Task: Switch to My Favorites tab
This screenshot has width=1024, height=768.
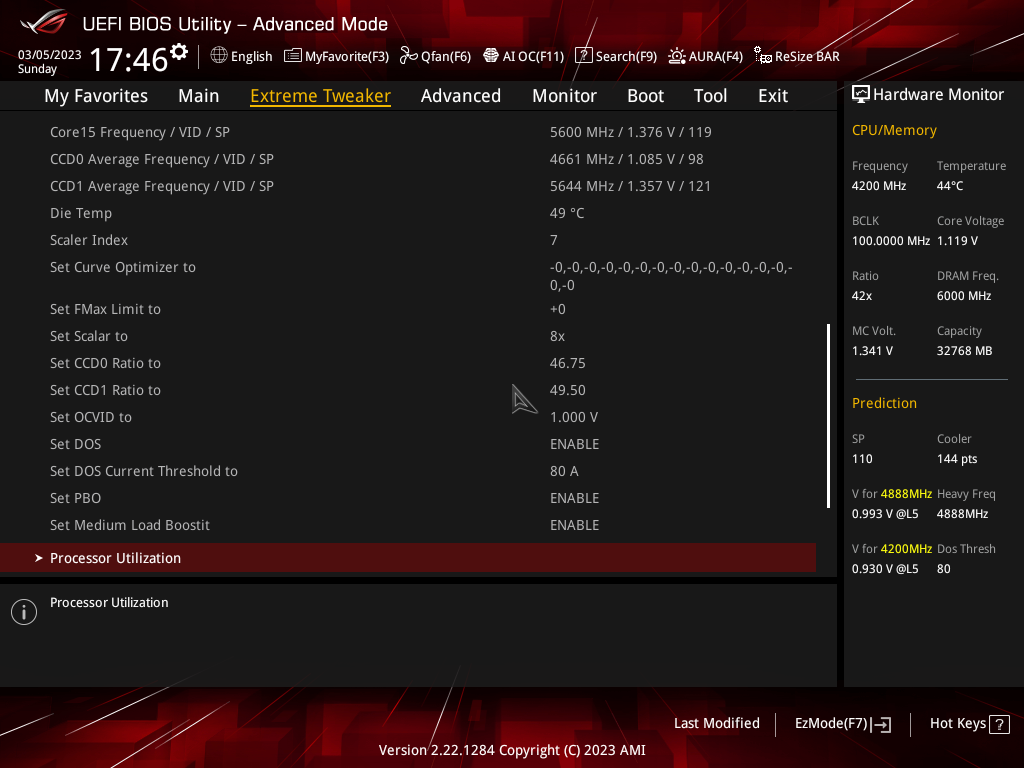Action: tap(96, 95)
